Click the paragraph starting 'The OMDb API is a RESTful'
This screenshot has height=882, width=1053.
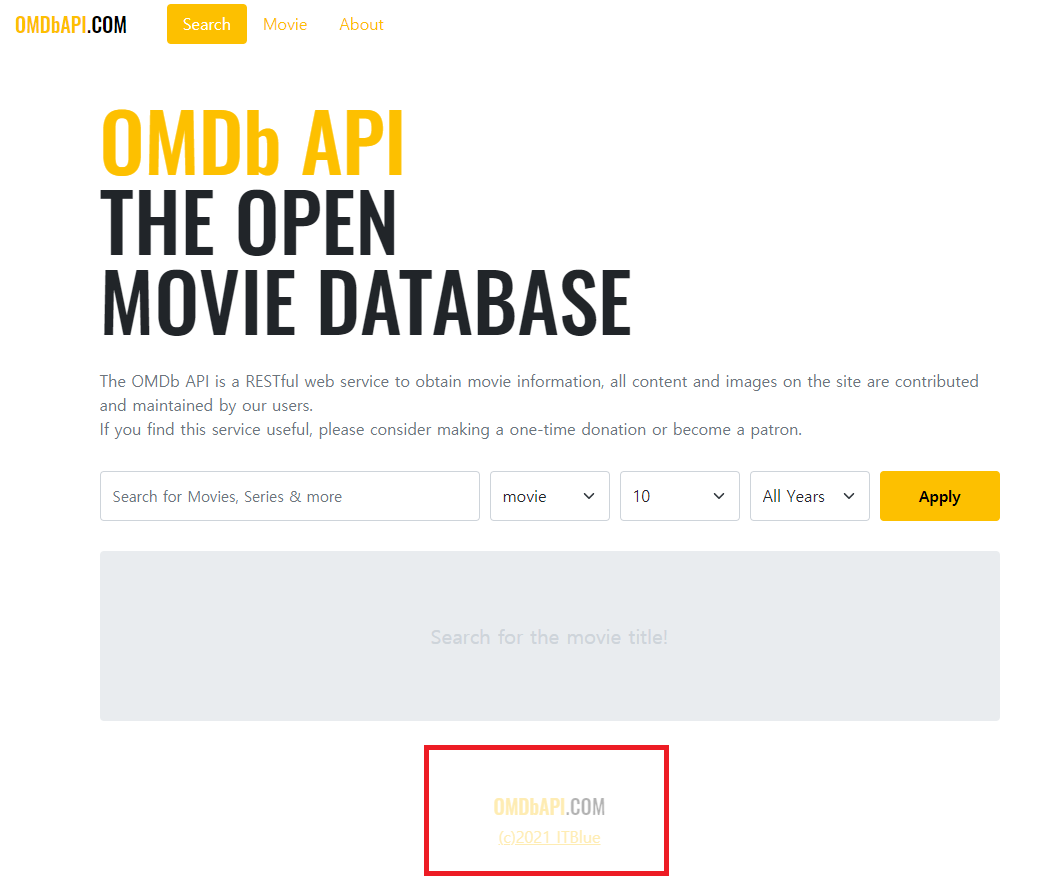point(539,393)
